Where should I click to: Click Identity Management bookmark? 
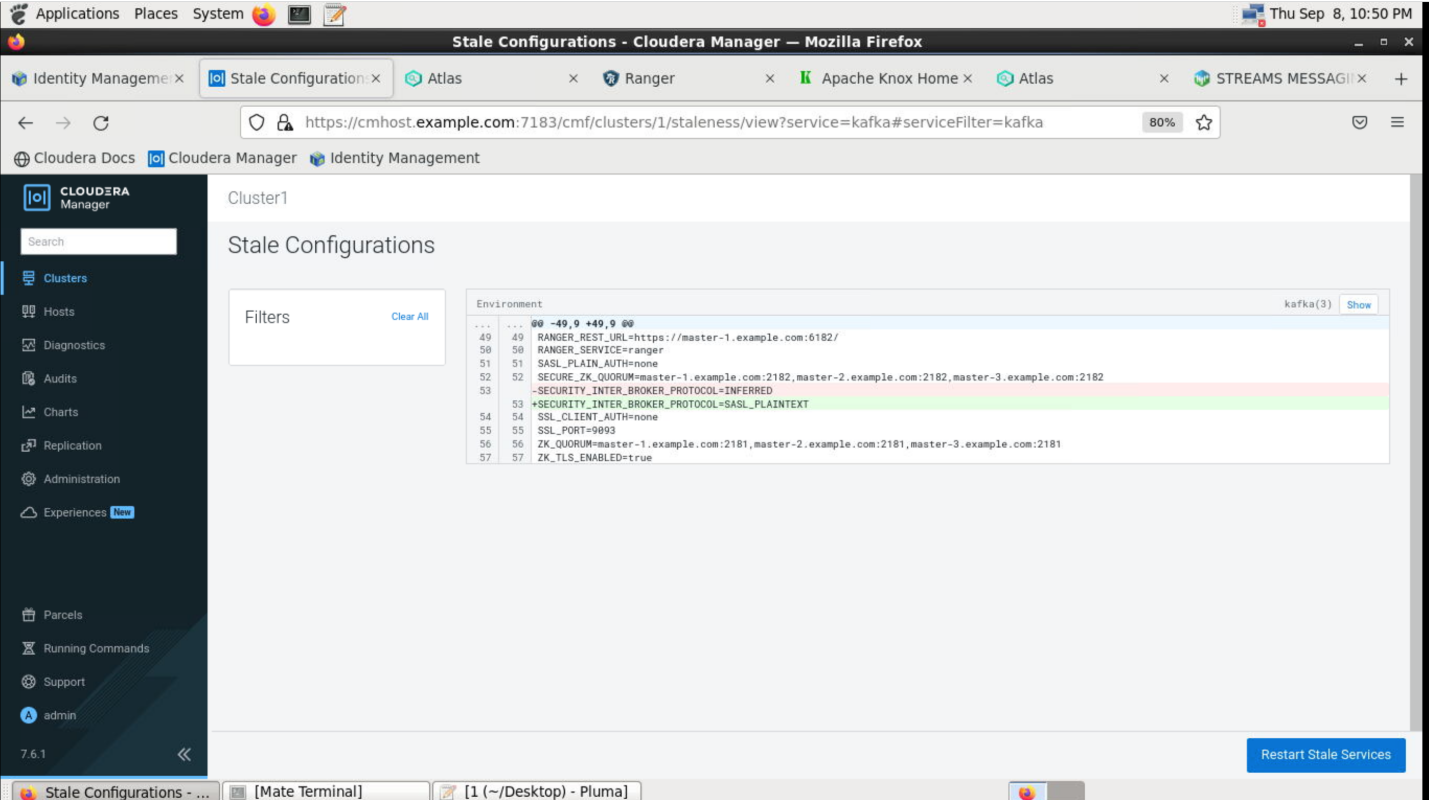pos(395,158)
